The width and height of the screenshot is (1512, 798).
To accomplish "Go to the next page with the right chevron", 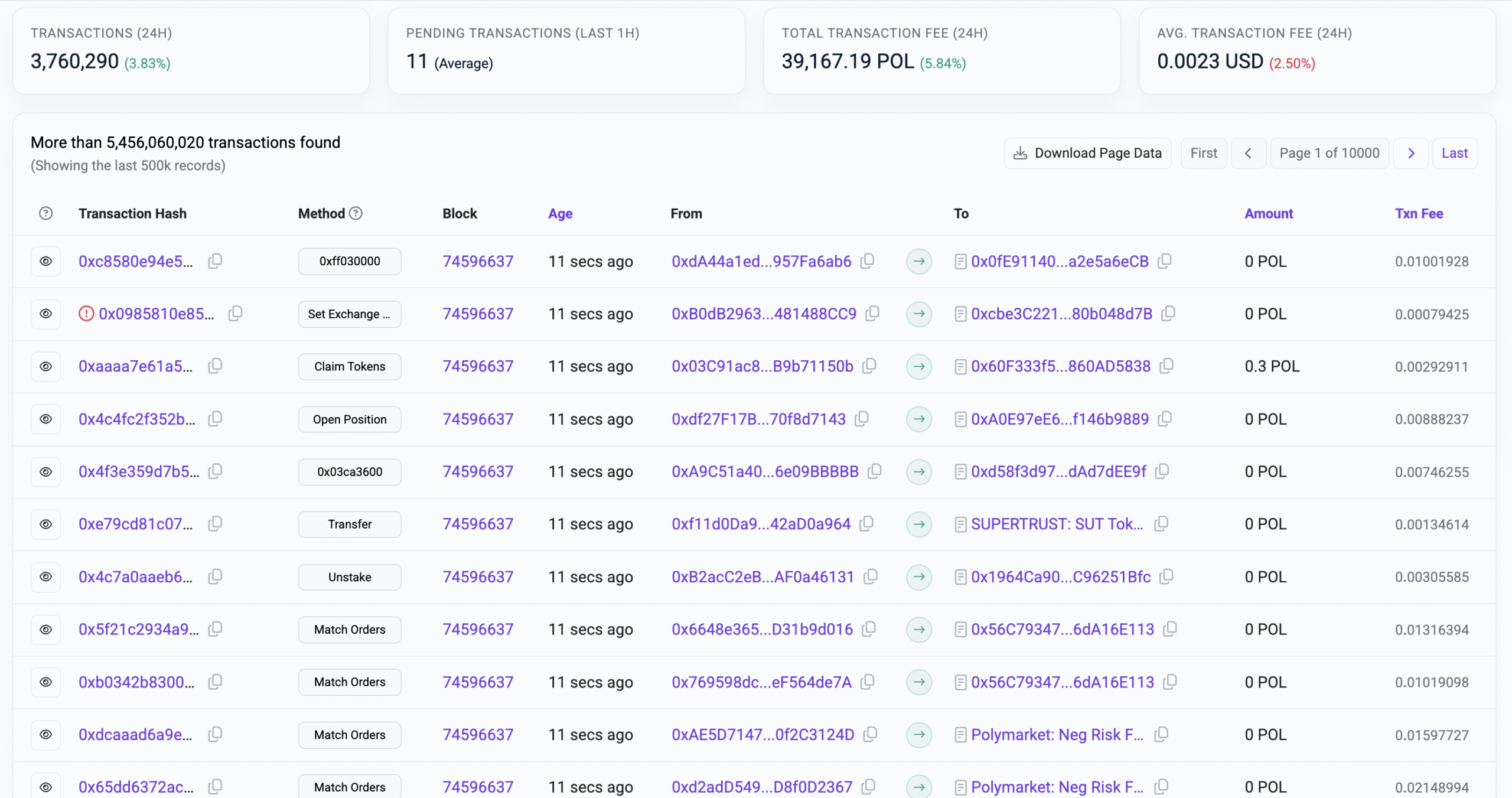I will [x=1411, y=154].
